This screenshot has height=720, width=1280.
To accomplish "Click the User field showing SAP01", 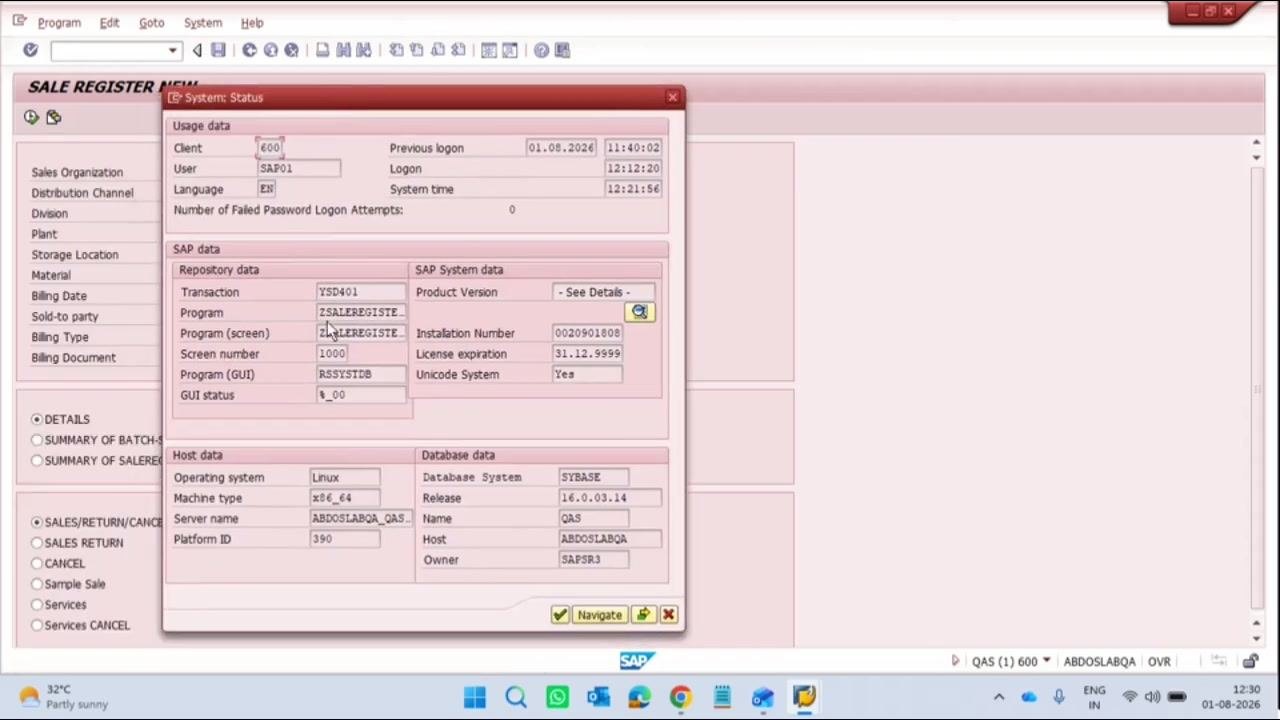I will click(x=299, y=168).
